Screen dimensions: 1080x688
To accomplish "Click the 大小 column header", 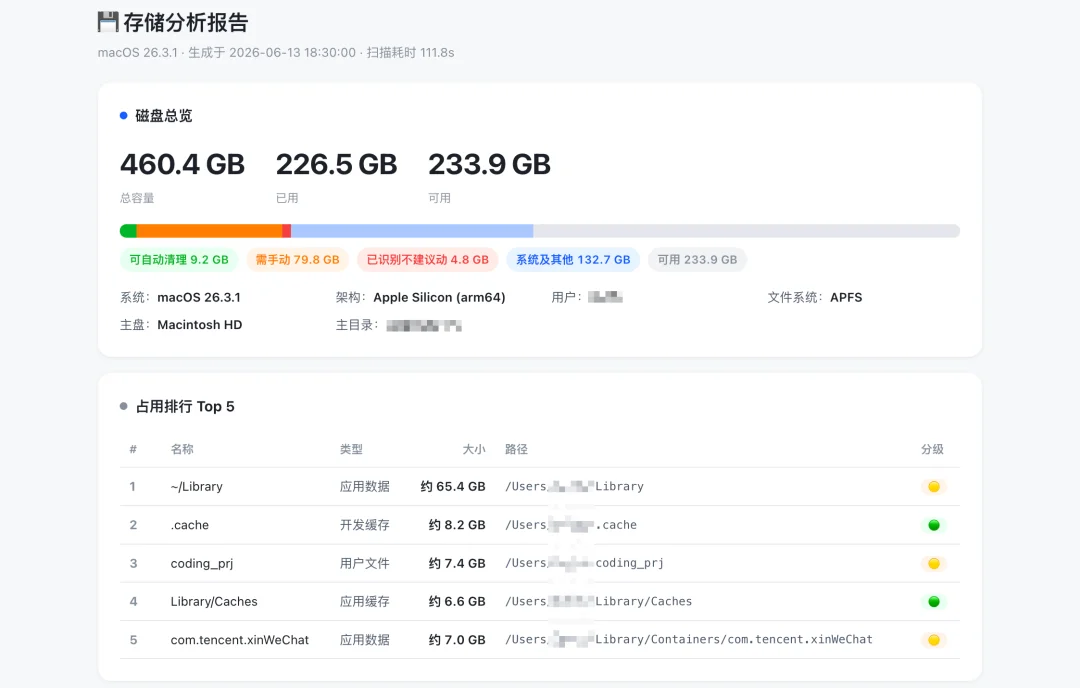I will (474, 449).
